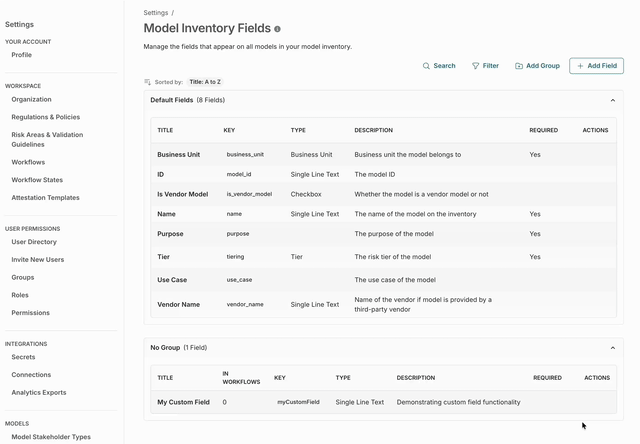The width and height of the screenshot is (640, 444).
Task: Open the Workflow States page
Action: [37, 180]
